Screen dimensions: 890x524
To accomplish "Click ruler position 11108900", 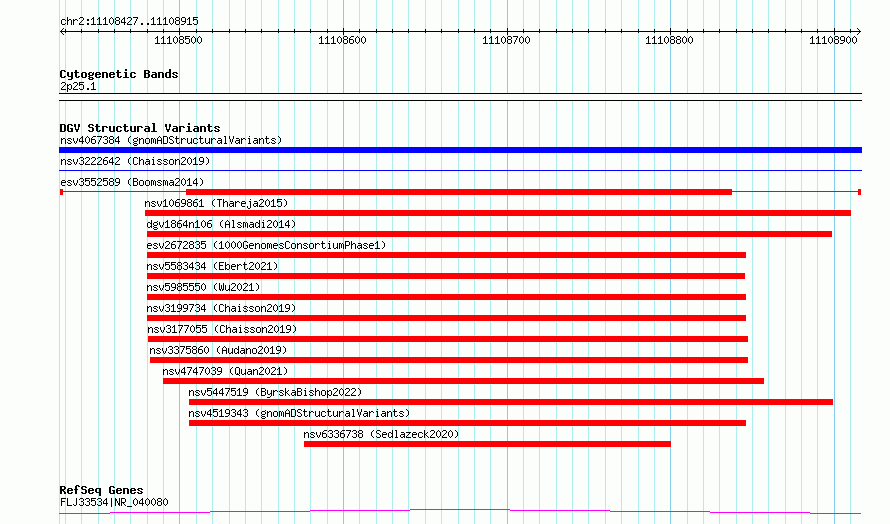I will [833, 40].
